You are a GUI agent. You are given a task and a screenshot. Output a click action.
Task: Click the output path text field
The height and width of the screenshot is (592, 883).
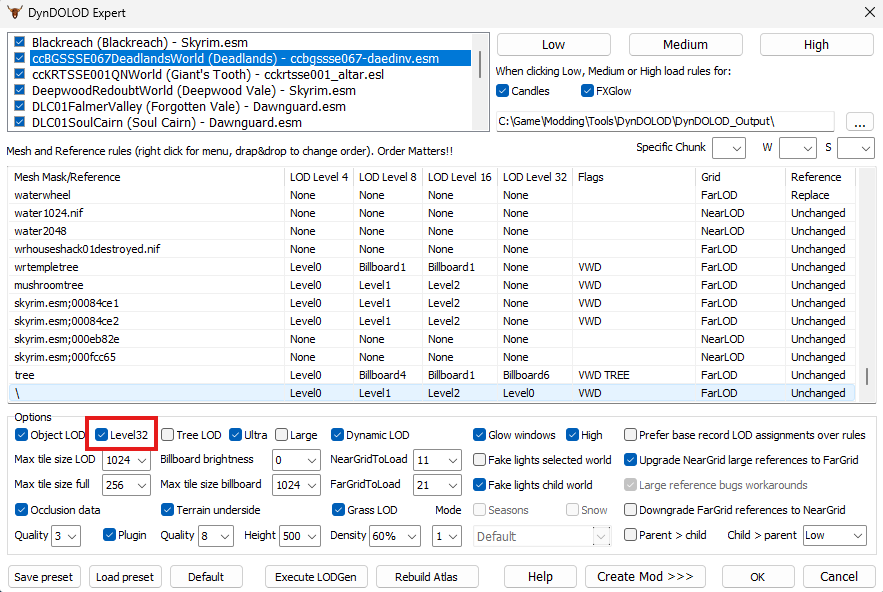(x=664, y=121)
